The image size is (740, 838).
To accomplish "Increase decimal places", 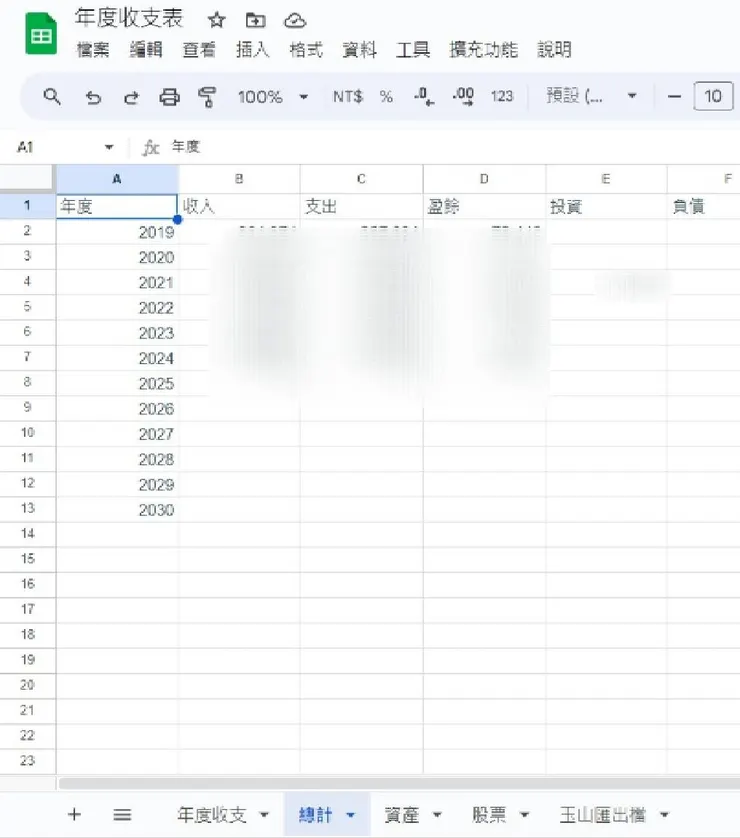I will click(x=463, y=97).
